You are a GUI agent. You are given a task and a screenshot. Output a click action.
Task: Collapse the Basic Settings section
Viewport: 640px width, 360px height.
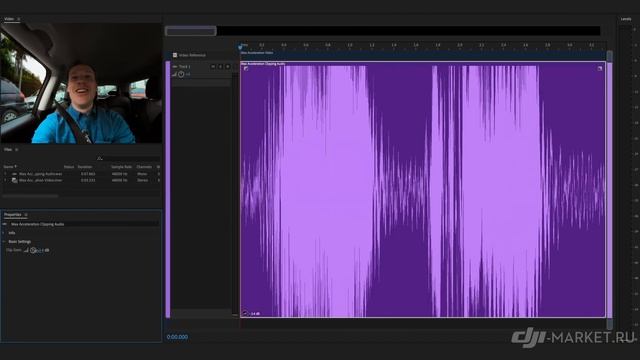coord(4,242)
